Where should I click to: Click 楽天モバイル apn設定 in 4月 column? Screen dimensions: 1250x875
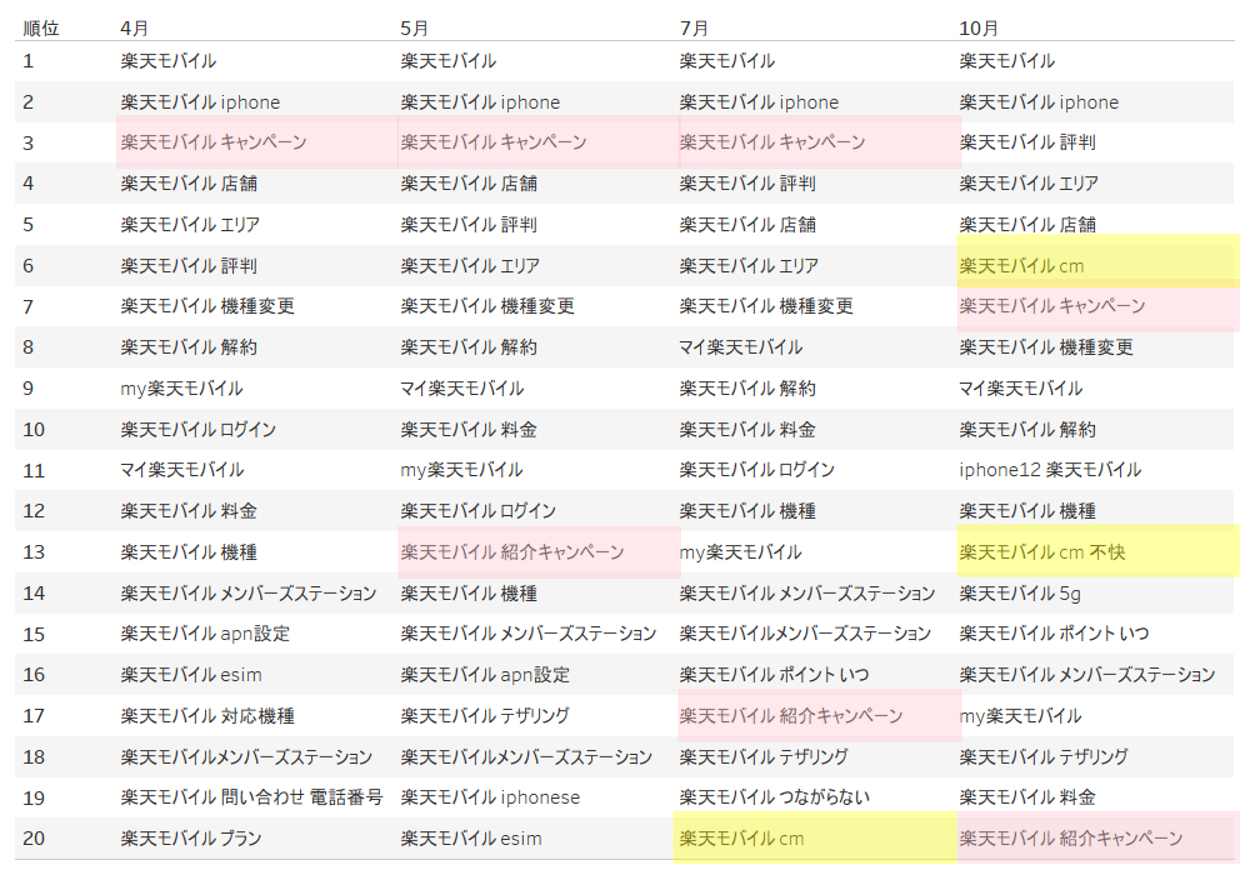[205, 634]
